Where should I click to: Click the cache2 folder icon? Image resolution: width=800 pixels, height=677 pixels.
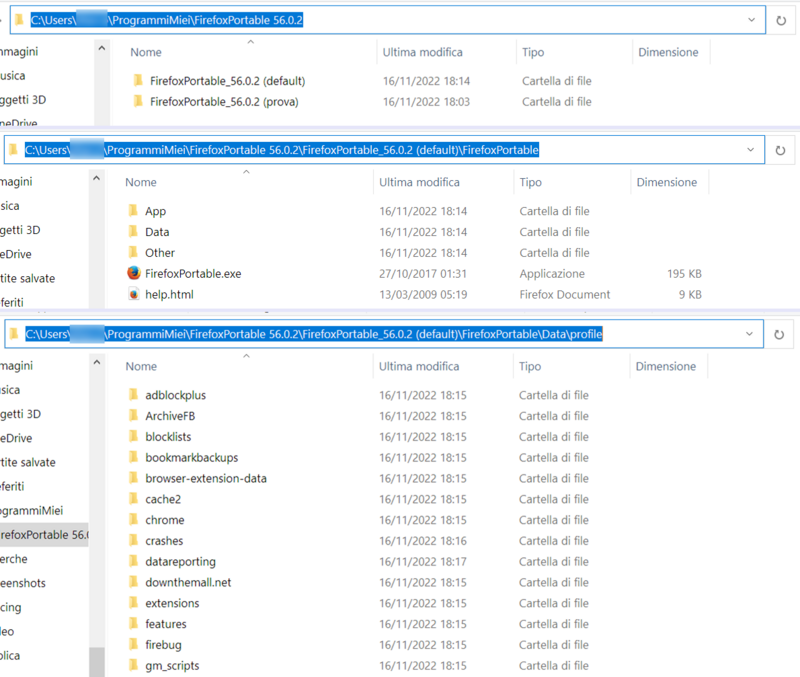[134, 498]
